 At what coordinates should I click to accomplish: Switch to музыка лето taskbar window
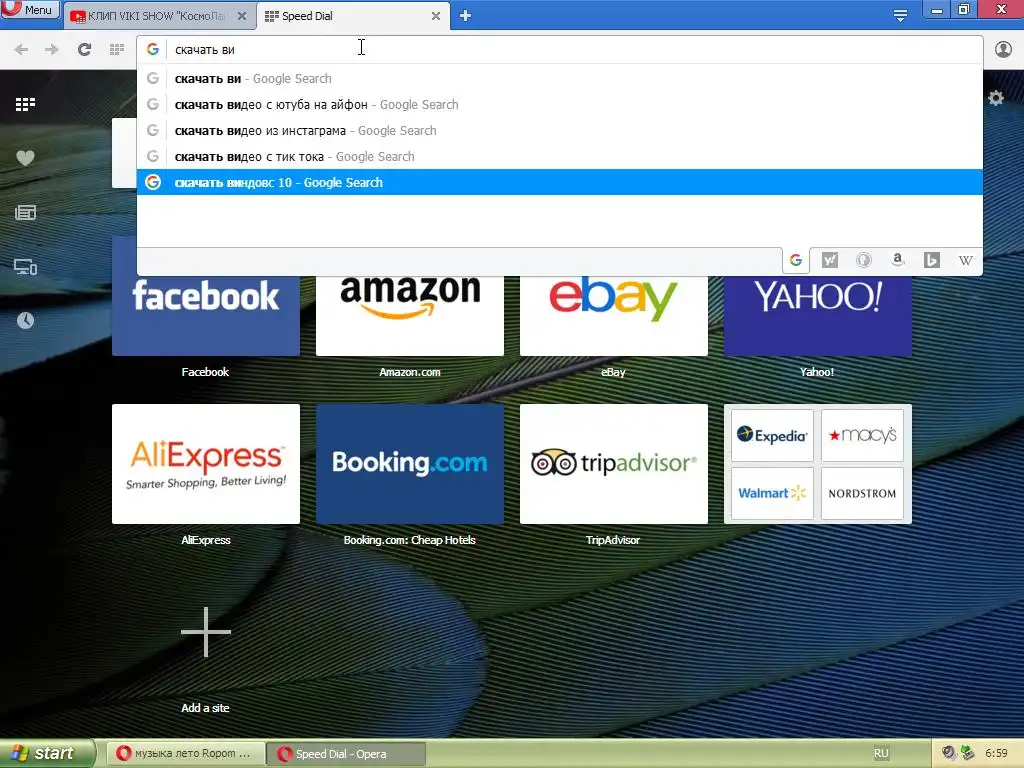coord(185,754)
